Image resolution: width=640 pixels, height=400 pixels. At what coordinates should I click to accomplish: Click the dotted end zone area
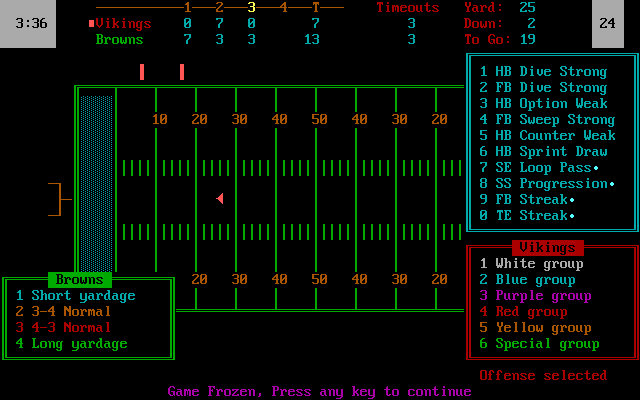(x=96, y=184)
